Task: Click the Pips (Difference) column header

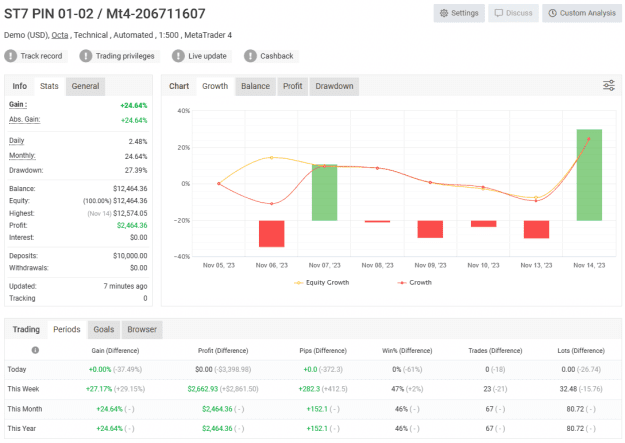Action: click(323, 350)
